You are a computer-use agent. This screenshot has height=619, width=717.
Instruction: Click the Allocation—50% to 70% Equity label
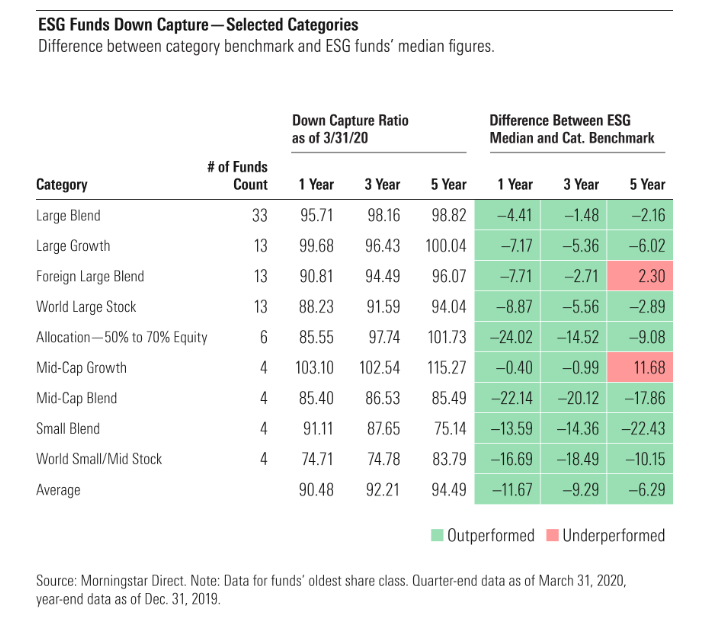coord(121,337)
